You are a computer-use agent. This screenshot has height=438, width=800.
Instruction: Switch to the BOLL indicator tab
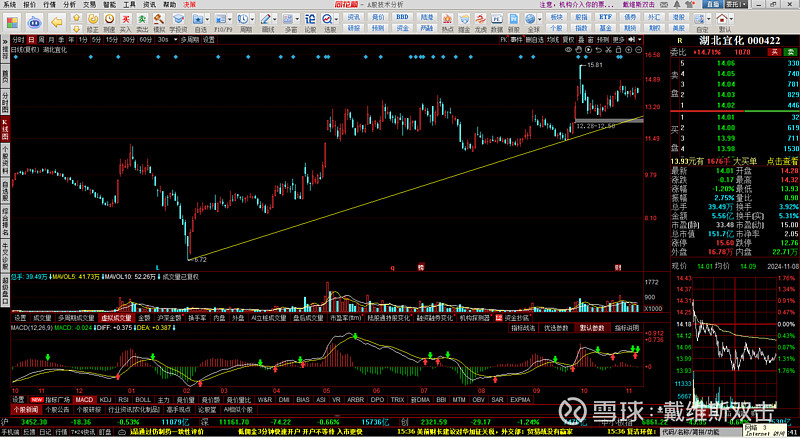point(143,400)
